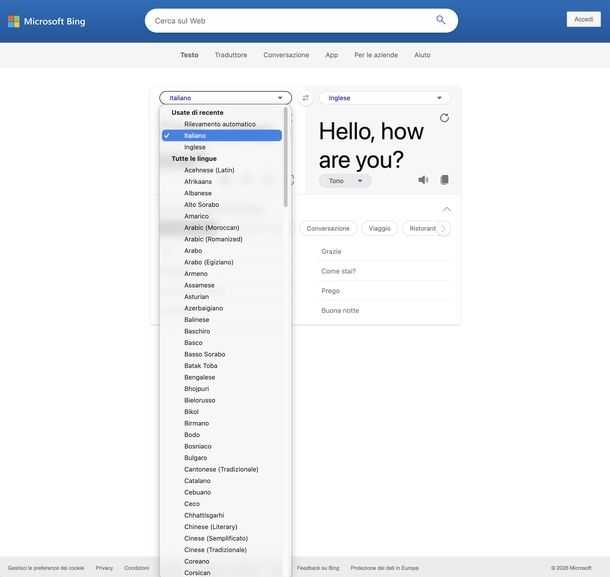
Task: Click the Come stai? phrase
Action: point(338,271)
